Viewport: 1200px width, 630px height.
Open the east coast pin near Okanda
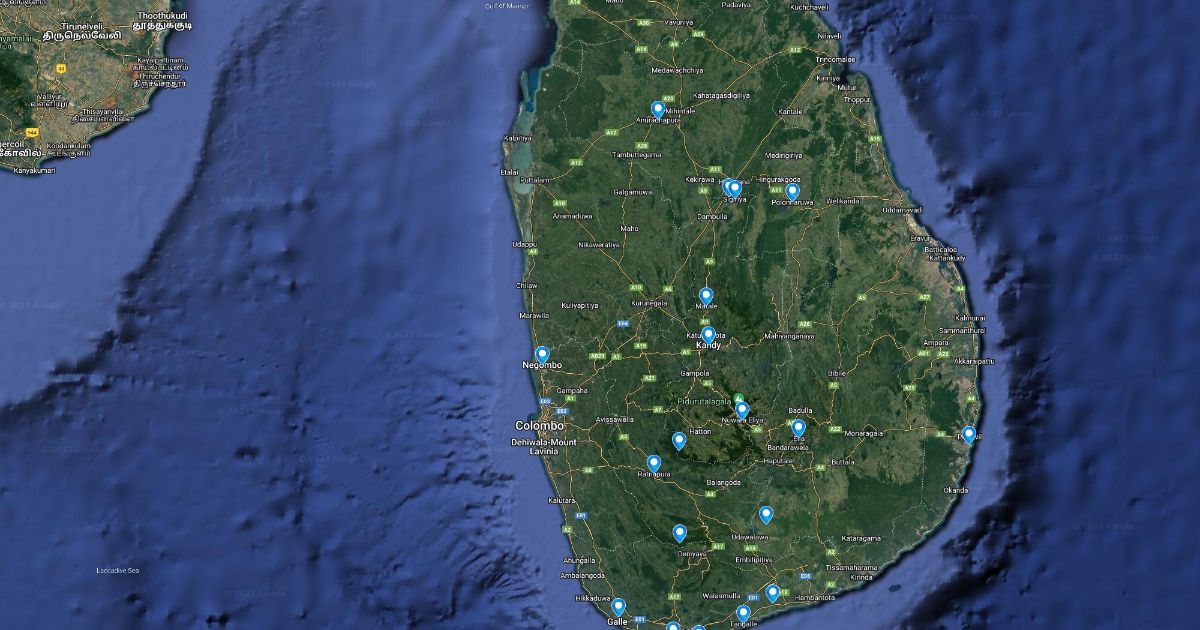pos(968,435)
